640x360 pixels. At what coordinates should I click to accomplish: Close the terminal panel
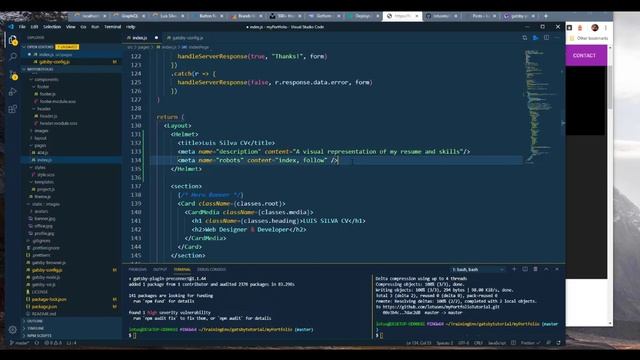557,269
